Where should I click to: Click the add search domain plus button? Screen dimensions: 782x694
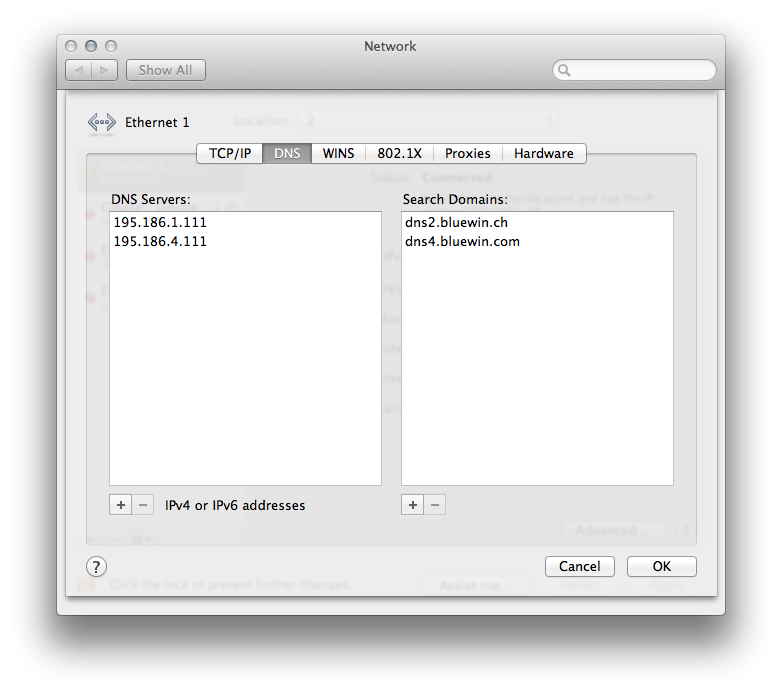click(x=413, y=505)
